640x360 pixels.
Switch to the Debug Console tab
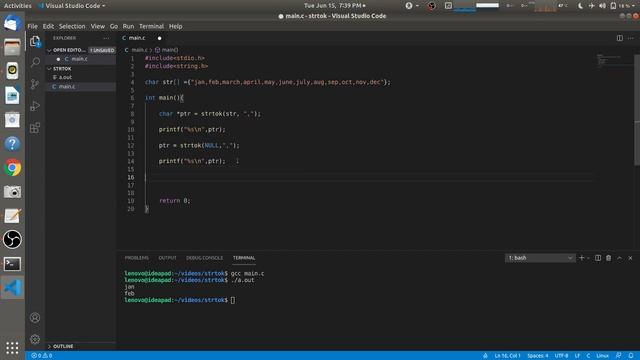pyautogui.click(x=204, y=258)
